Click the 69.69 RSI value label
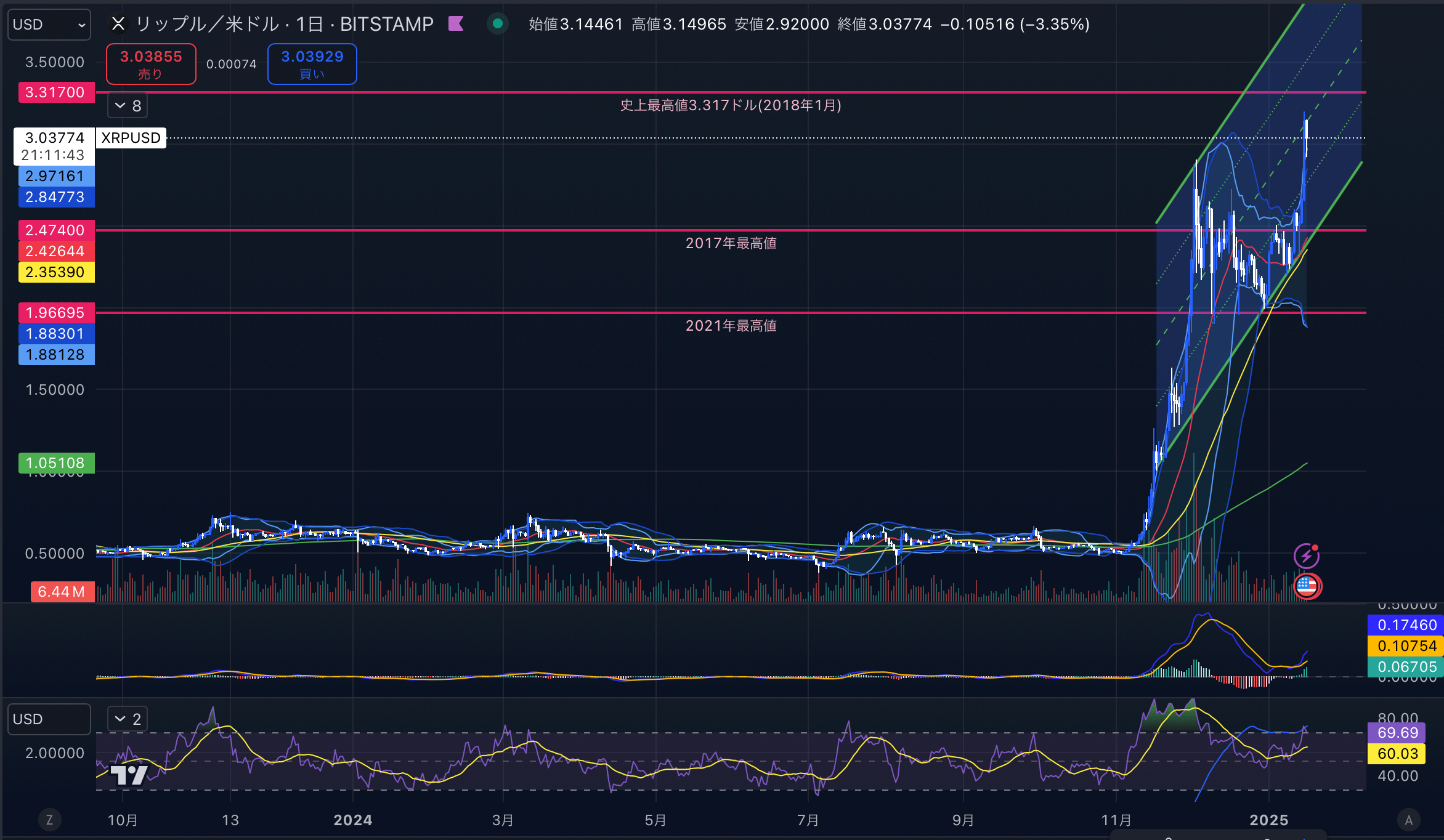The width and height of the screenshot is (1444, 840). (x=1398, y=733)
